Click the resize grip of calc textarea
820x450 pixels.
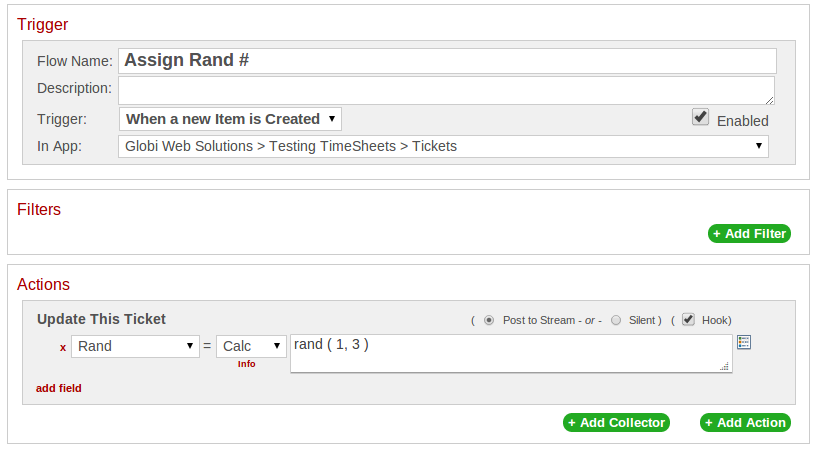tap(724, 366)
